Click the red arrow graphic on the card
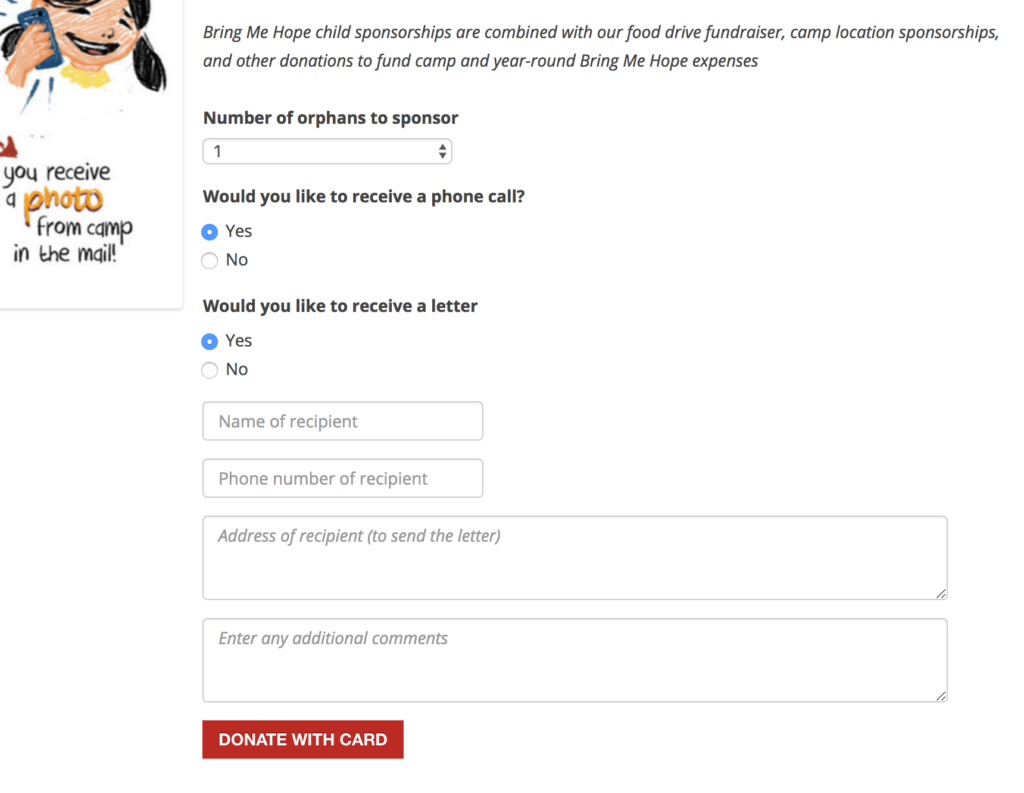 coord(8,147)
